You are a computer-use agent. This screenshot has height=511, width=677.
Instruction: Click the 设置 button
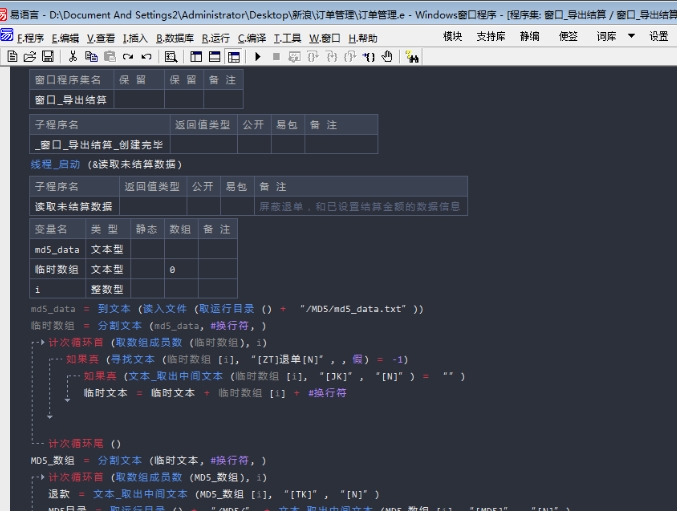[x=659, y=36]
